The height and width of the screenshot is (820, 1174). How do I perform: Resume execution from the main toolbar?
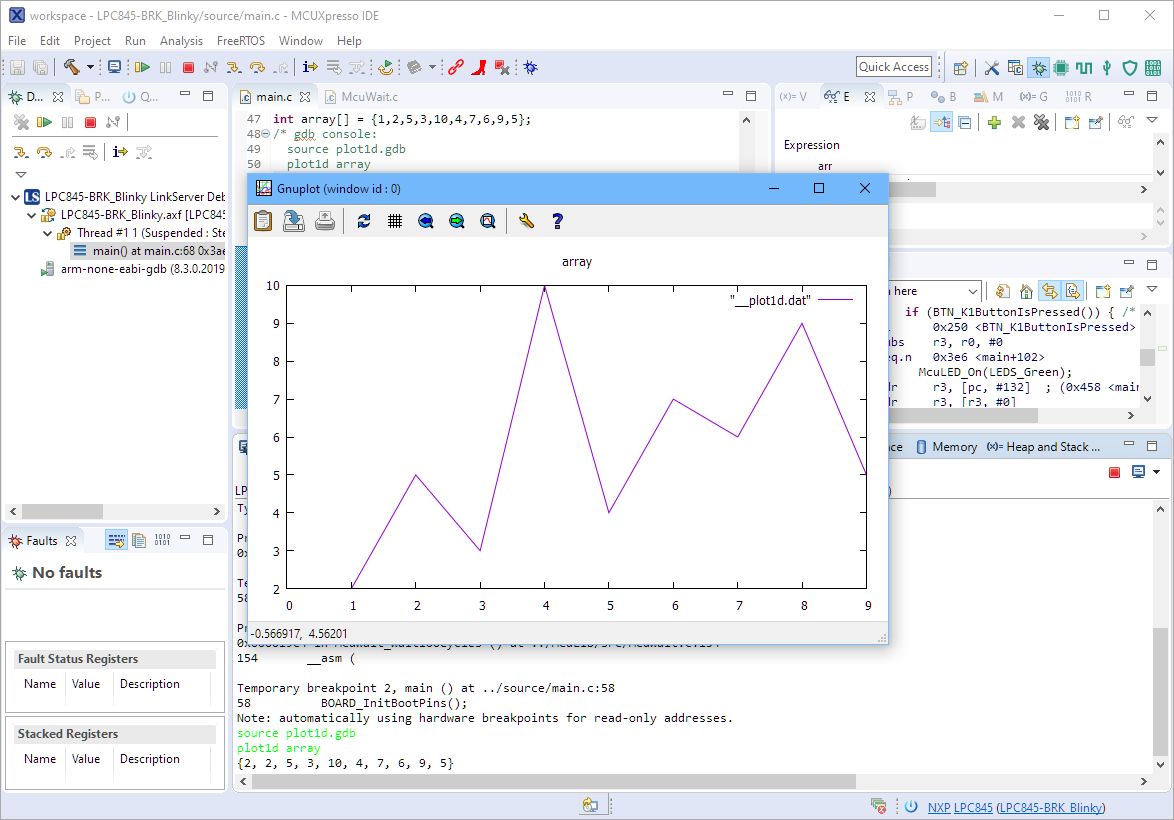142,67
